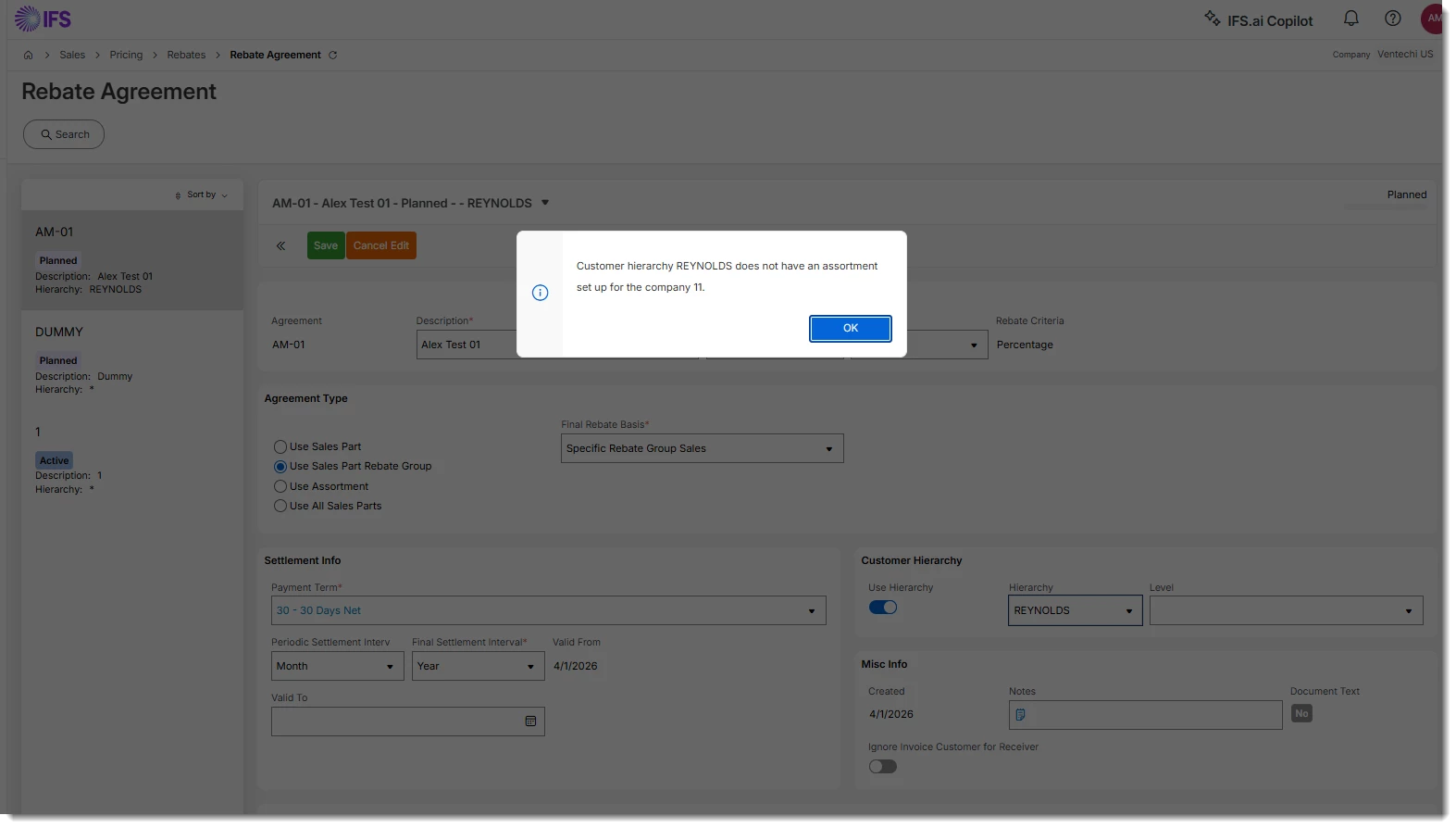Click the info icon in the dialog

(541, 293)
